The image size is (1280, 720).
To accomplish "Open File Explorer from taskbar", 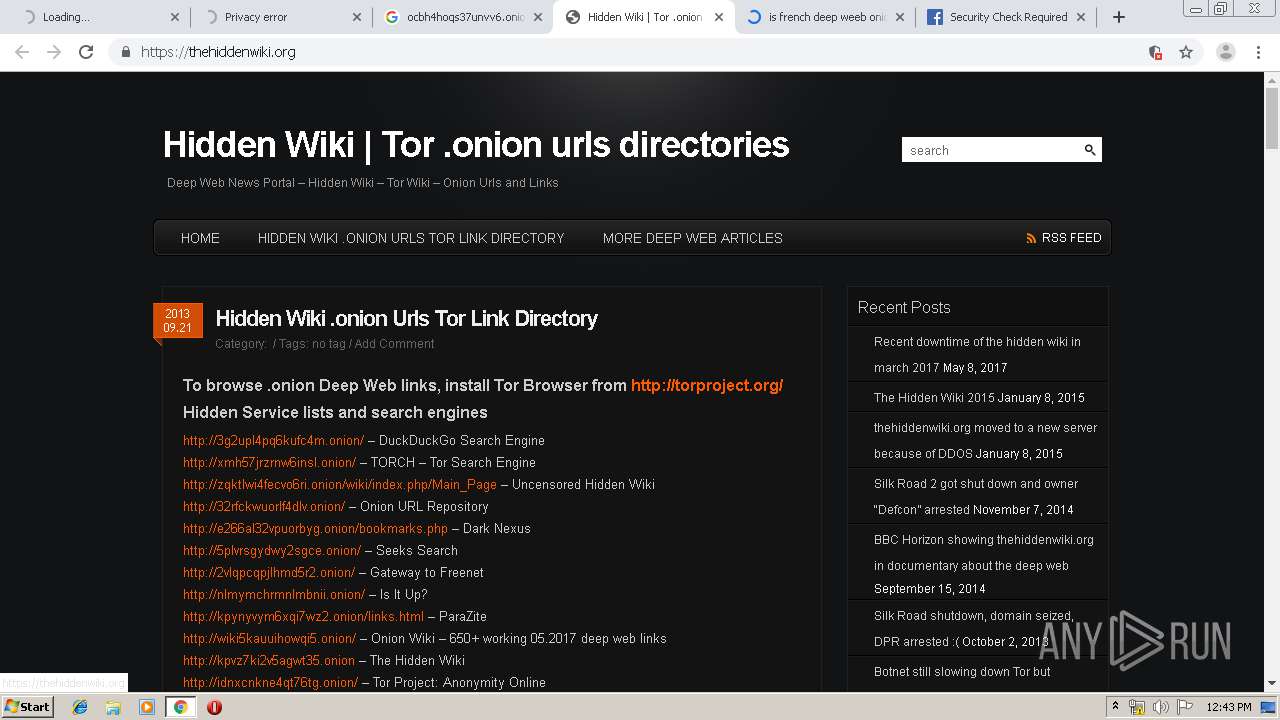I will [113, 707].
